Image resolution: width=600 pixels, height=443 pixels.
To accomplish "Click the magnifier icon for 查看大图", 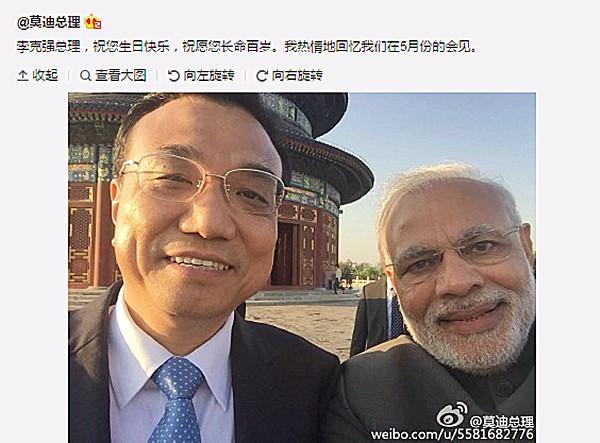I will click(85, 75).
